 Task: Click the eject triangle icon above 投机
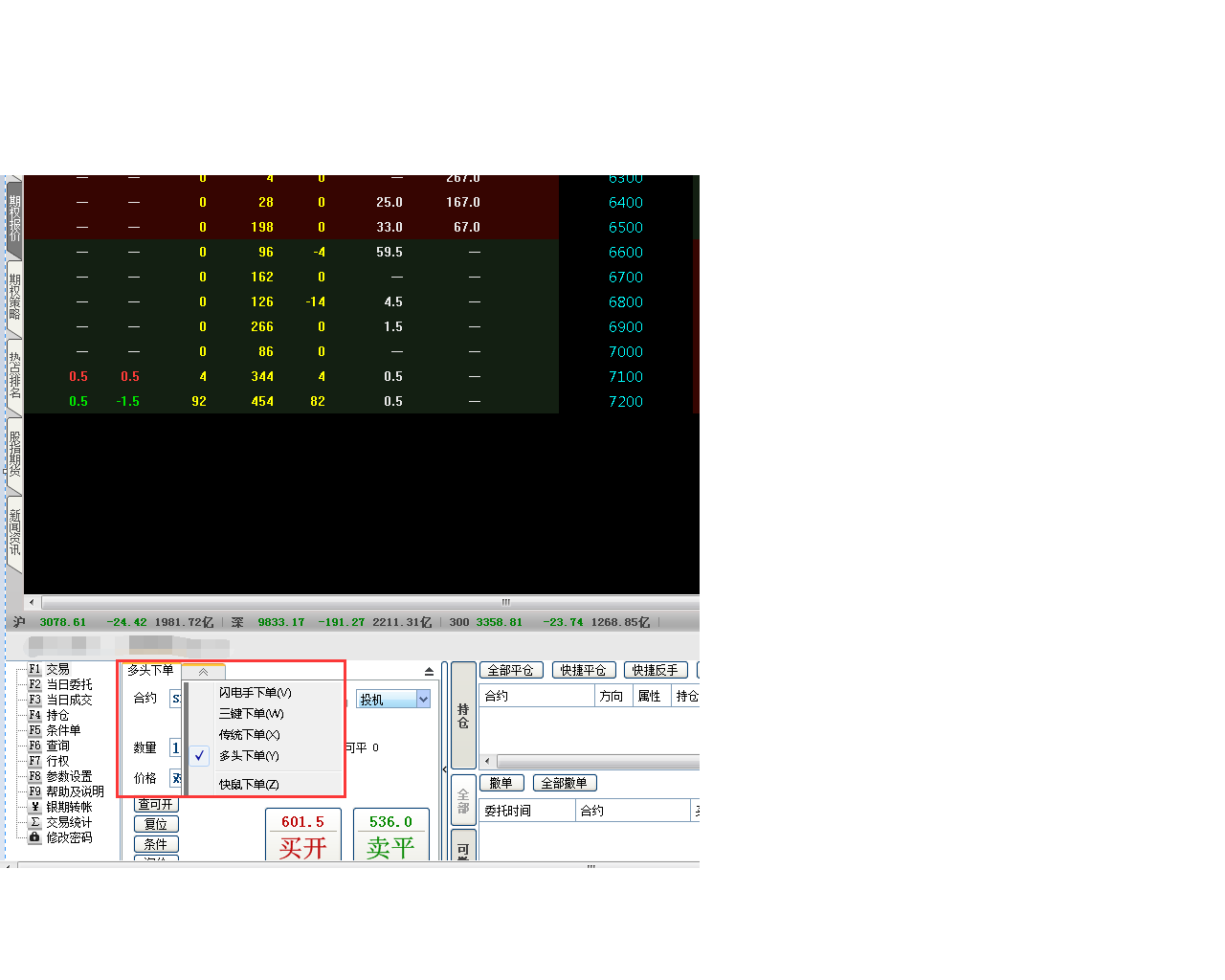[x=429, y=671]
